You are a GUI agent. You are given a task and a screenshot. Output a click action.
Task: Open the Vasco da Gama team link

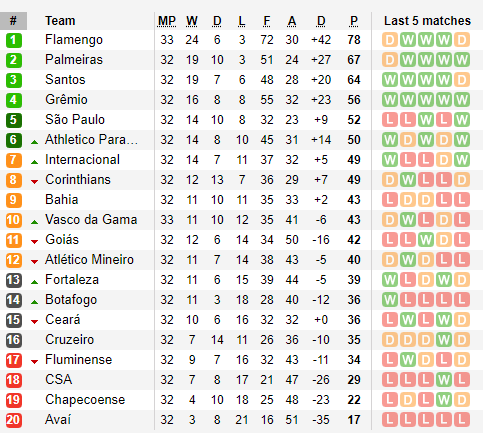[x=91, y=220]
